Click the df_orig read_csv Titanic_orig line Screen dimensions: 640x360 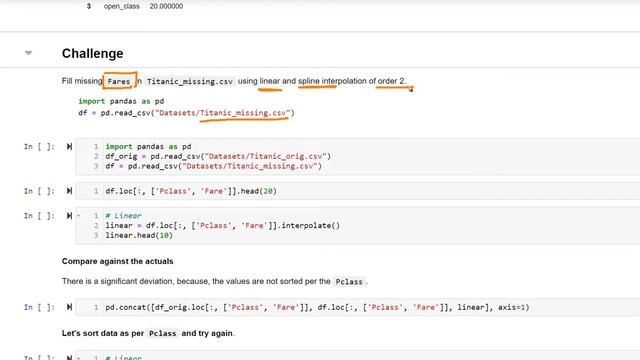click(218, 156)
